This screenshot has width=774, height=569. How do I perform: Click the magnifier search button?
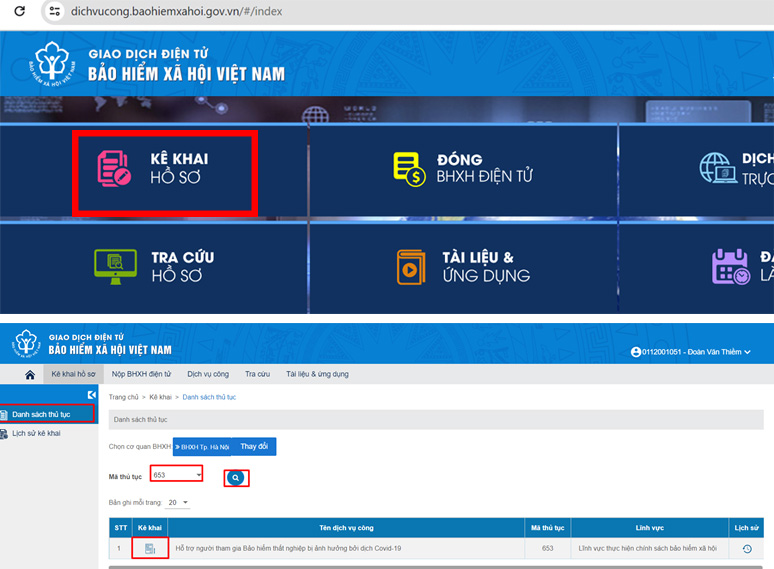click(236, 478)
